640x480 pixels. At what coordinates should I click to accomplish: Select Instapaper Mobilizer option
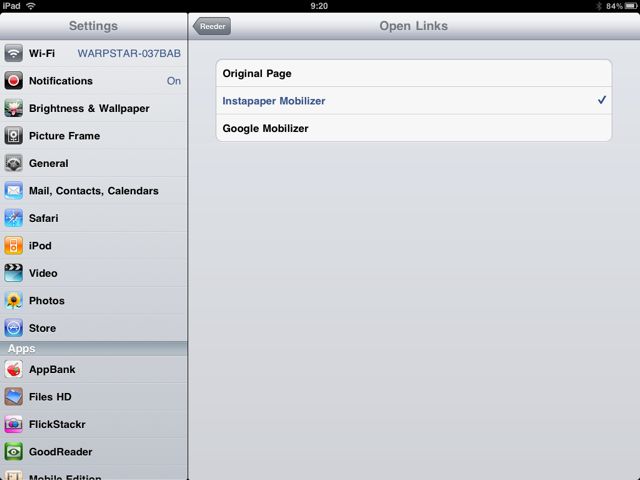[414, 100]
